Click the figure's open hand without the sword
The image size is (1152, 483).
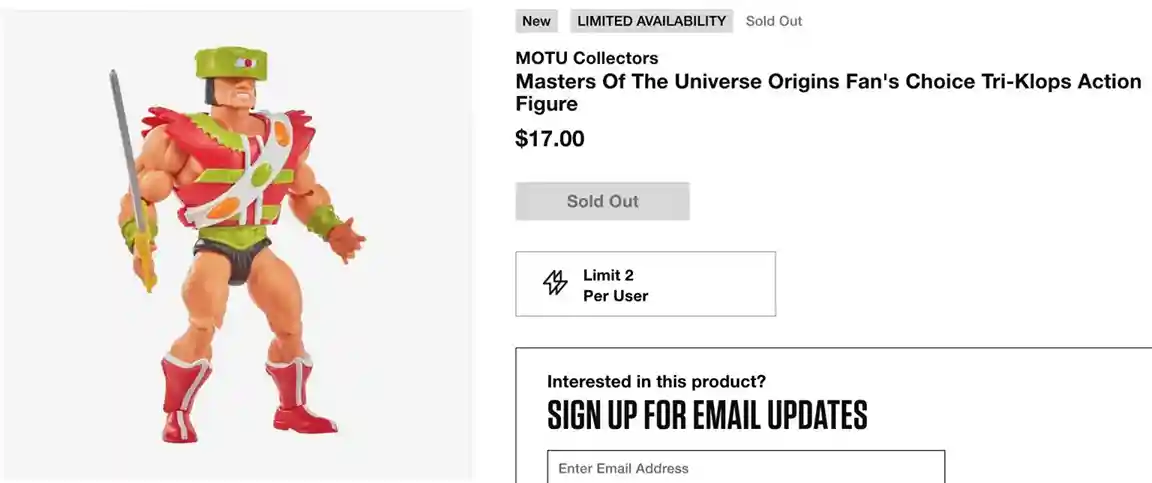(346, 240)
